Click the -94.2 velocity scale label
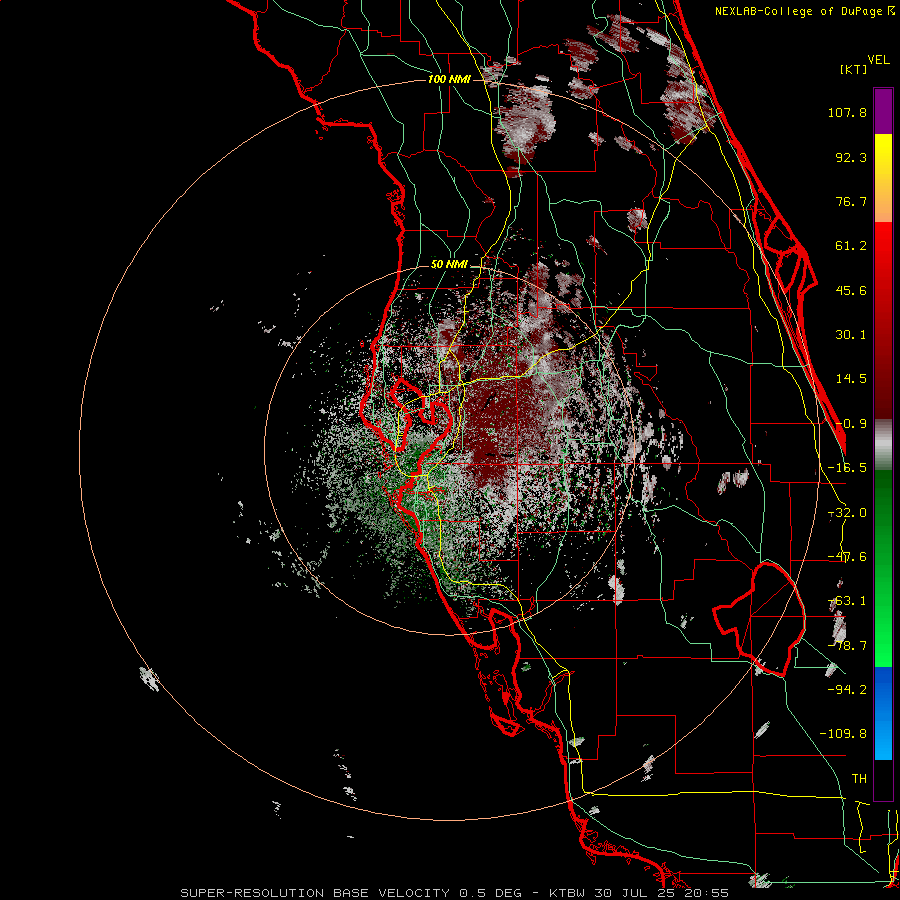This screenshot has width=900, height=900. (x=847, y=689)
